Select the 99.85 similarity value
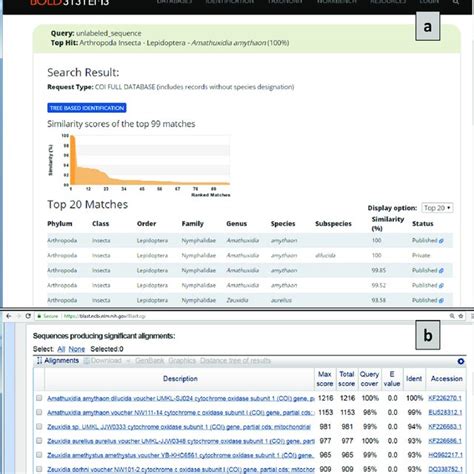The height and width of the screenshot is (474, 474). [x=379, y=270]
